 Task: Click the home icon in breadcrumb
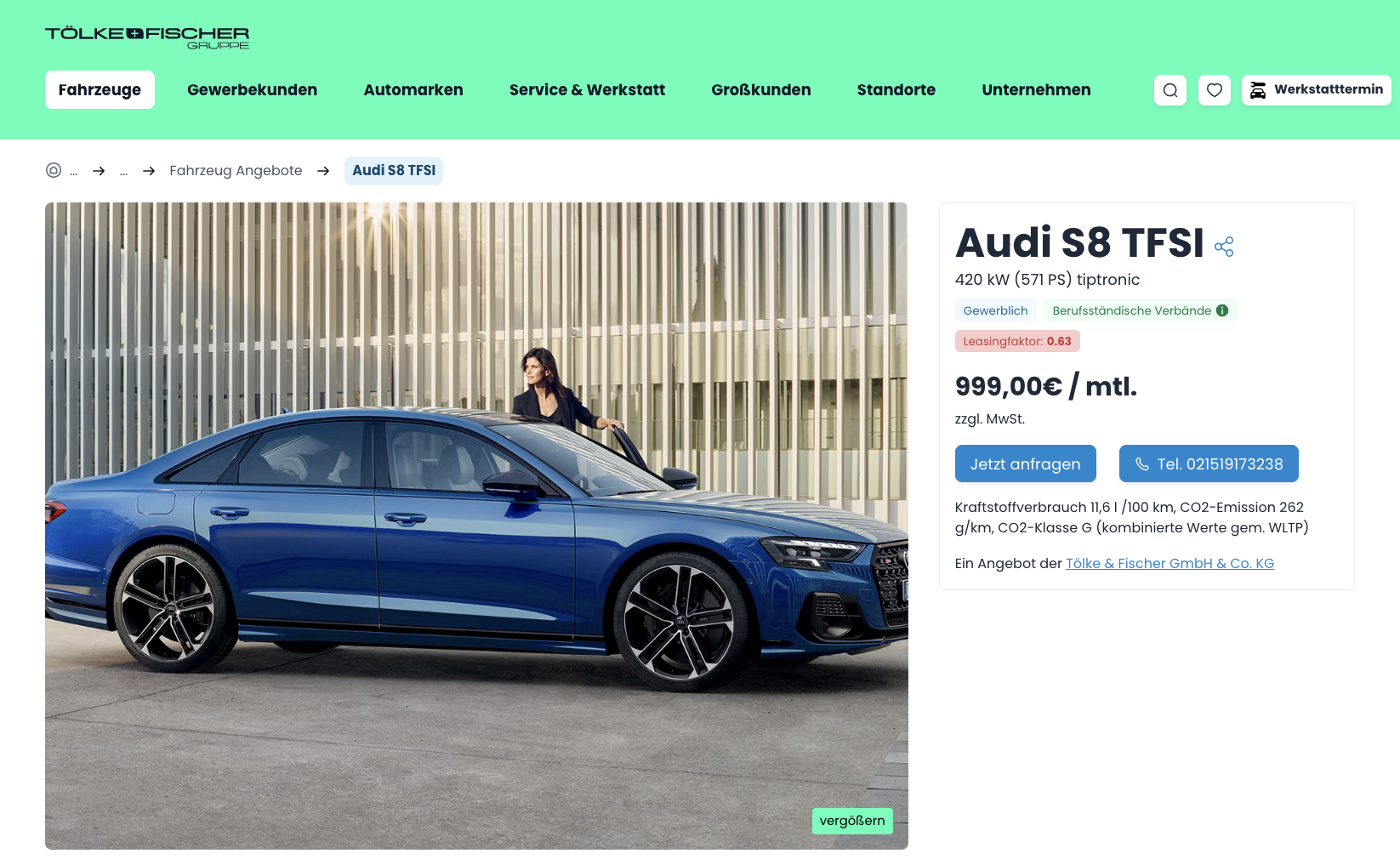pos(54,170)
